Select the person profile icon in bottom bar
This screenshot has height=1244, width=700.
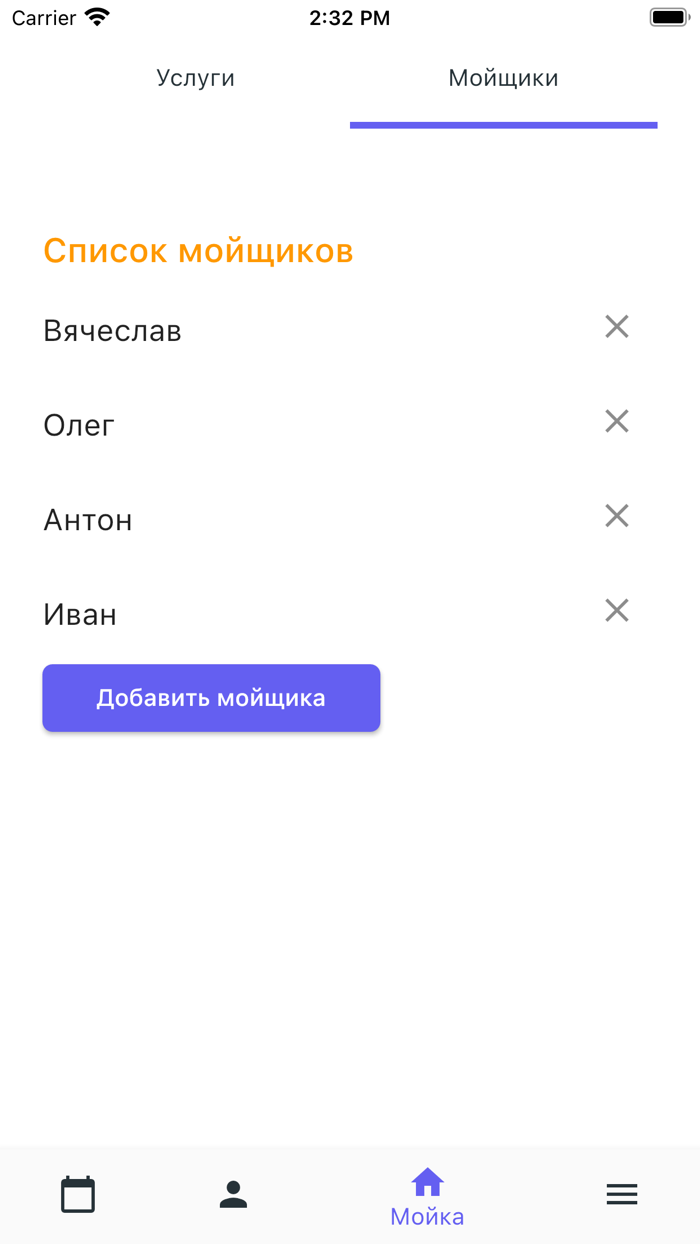pyautogui.click(x=233, y=1193)
